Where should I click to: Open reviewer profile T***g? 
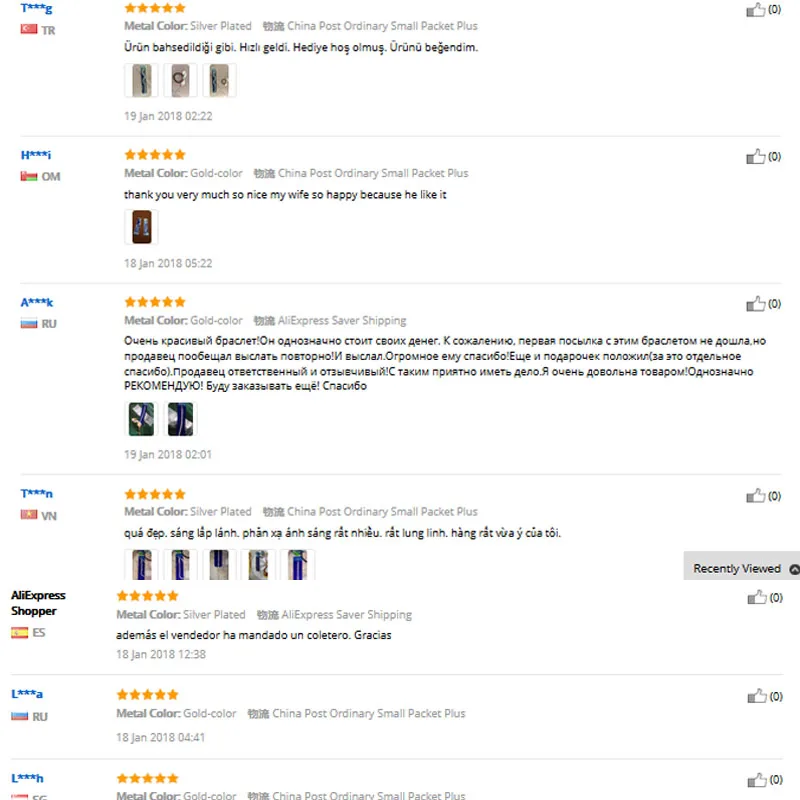point(36,8)
